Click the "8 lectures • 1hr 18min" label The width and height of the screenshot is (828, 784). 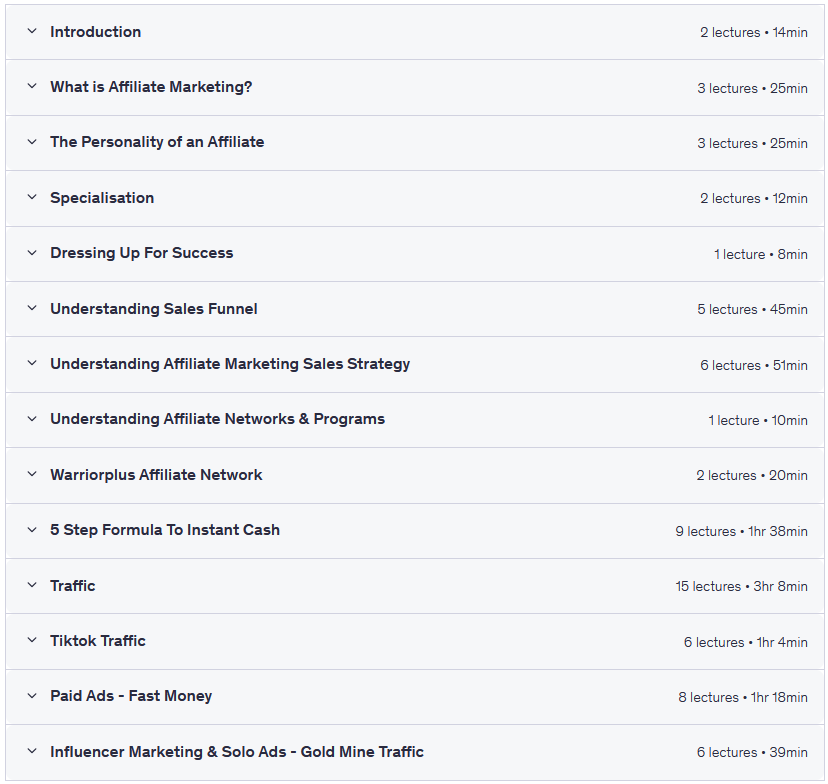pos(742,698)
